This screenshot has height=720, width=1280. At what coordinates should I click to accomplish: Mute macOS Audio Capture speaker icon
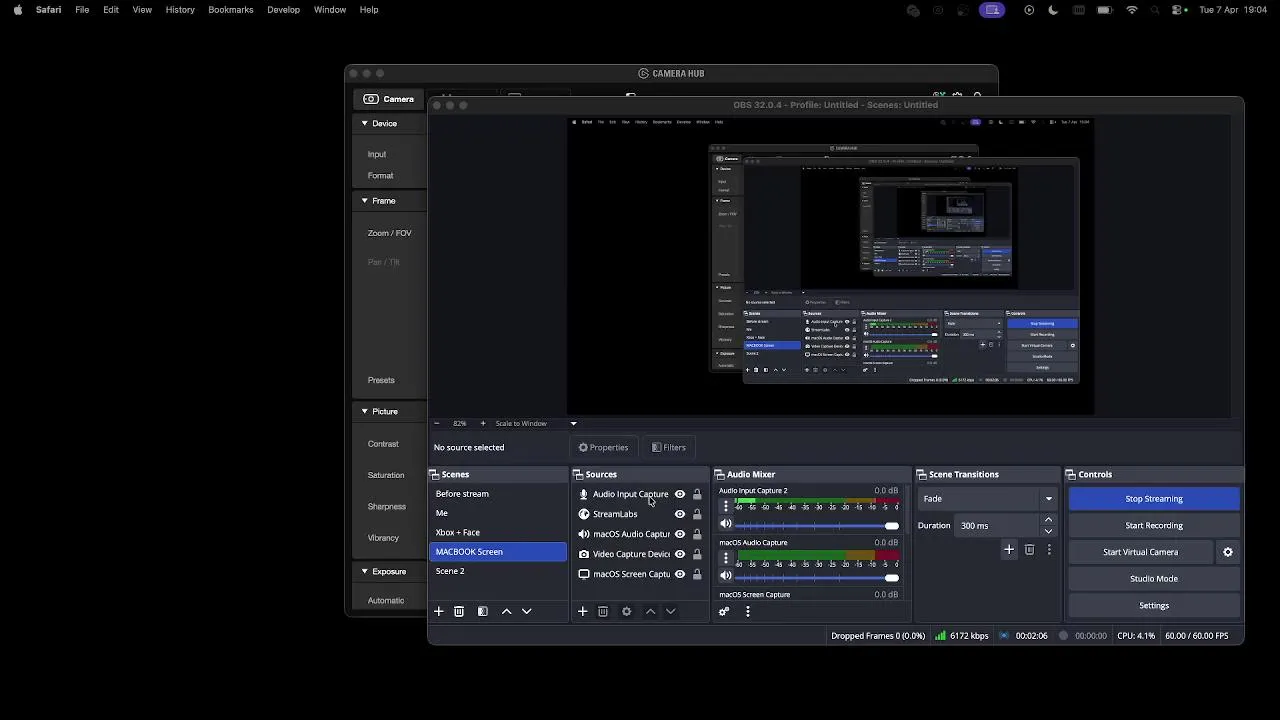726,577
